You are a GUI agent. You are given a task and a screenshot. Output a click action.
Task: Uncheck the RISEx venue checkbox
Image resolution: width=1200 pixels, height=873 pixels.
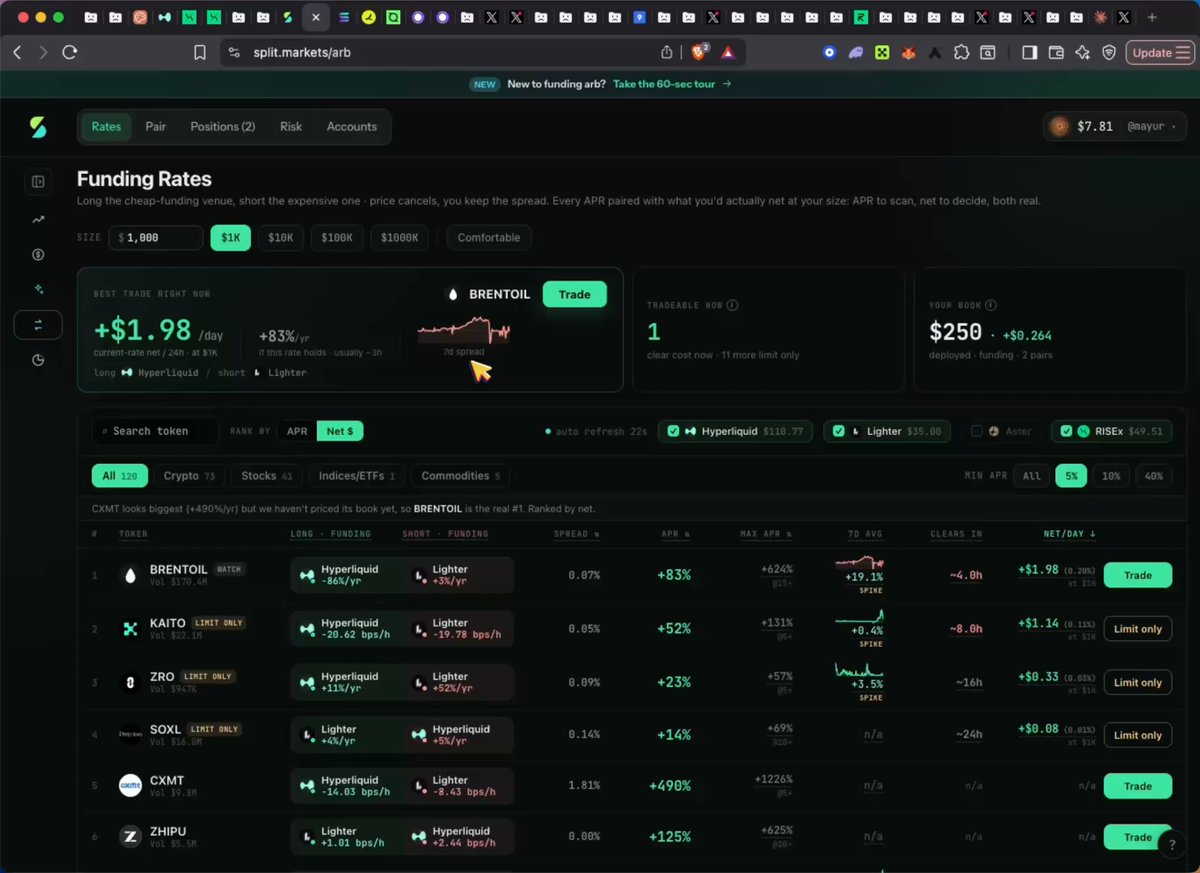(1067, 431)
